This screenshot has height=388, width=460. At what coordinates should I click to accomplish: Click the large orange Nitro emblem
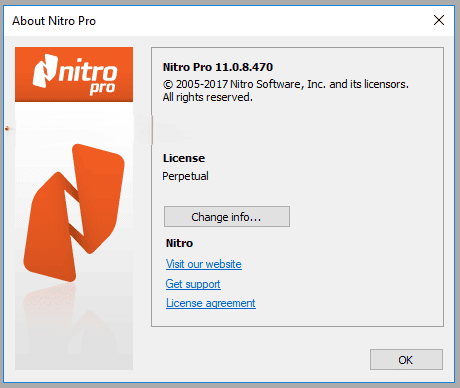tap(74, 213)
